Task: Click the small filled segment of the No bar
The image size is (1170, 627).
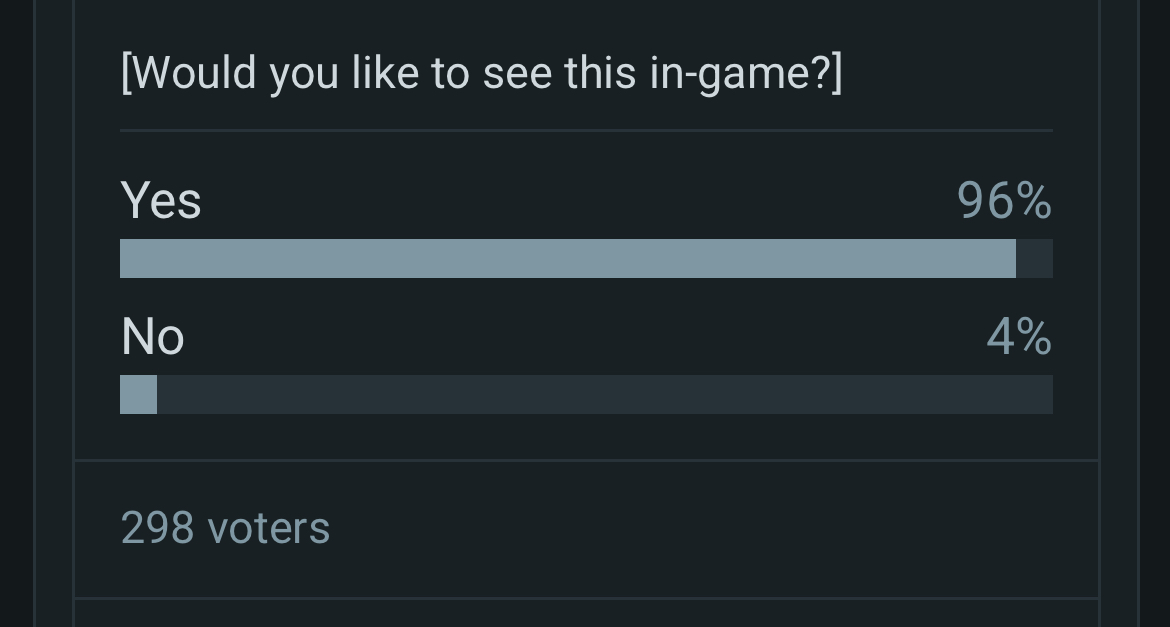Action: click(x=138, y=394)
